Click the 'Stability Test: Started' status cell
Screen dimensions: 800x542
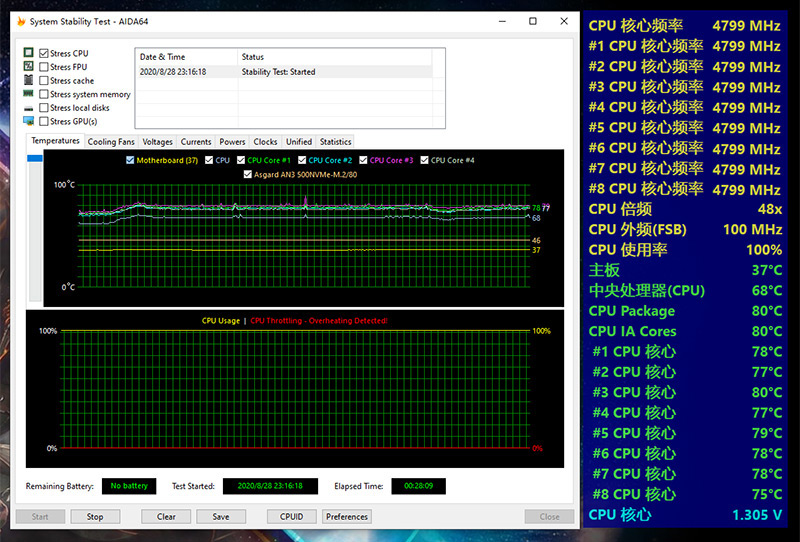point(279,72)
